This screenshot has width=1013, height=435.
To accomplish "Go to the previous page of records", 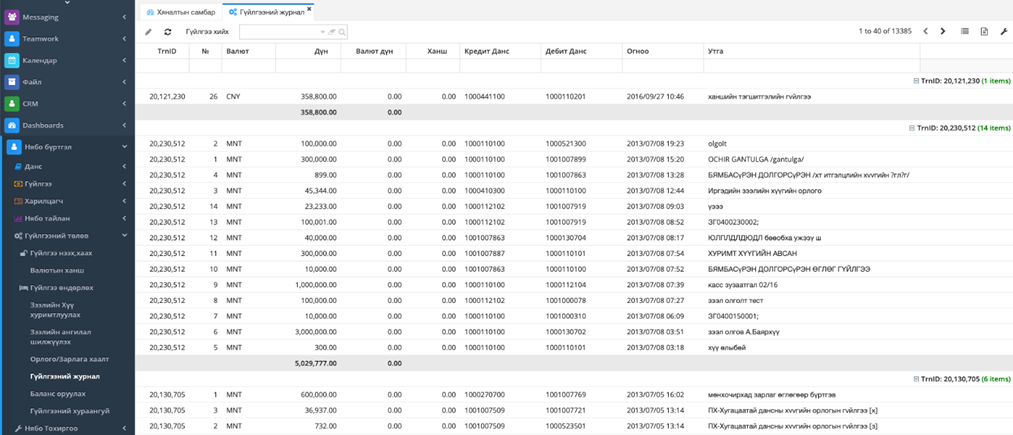I will tap(926, 31).
